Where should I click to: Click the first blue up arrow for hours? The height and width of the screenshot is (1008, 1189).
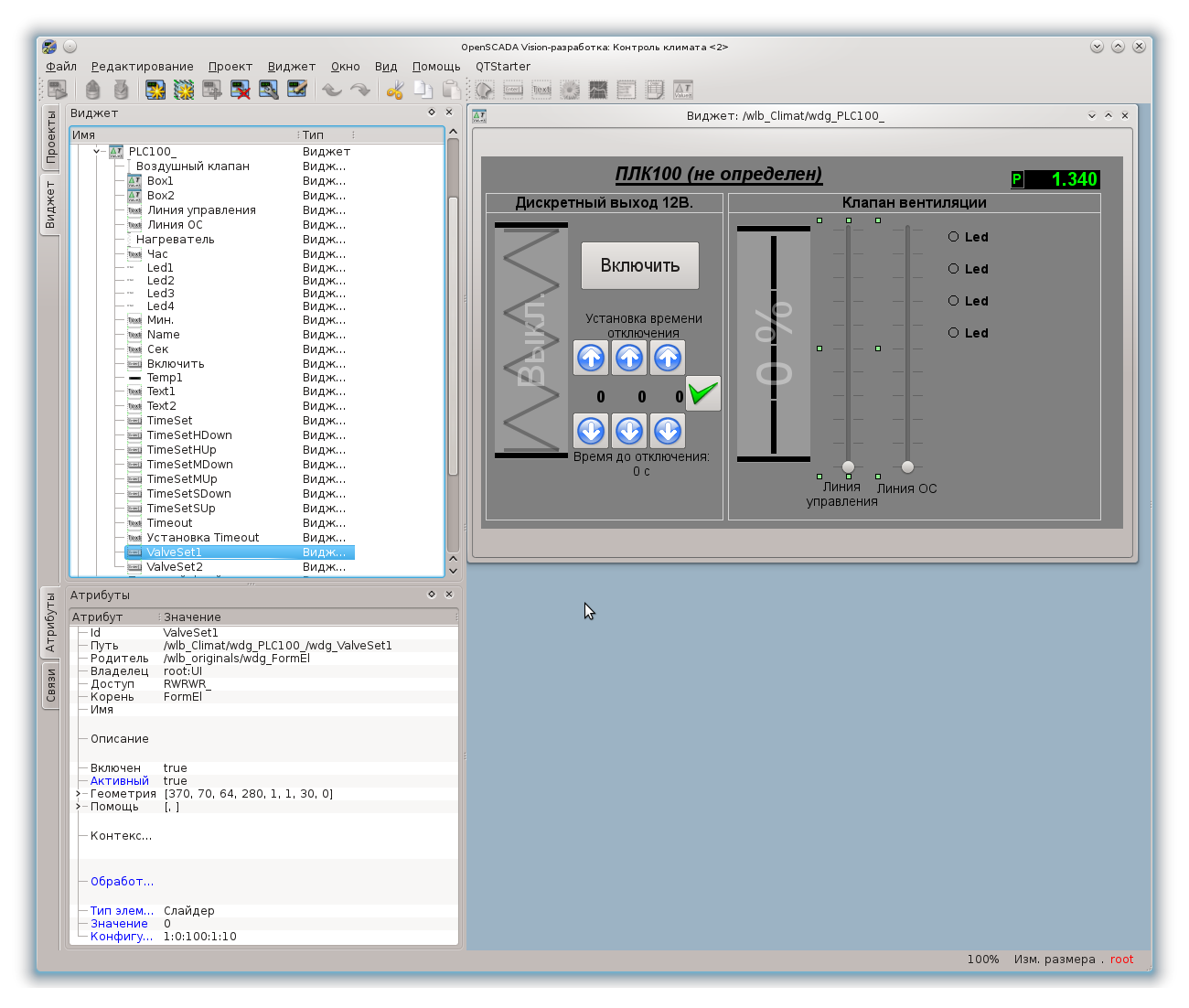591,358
